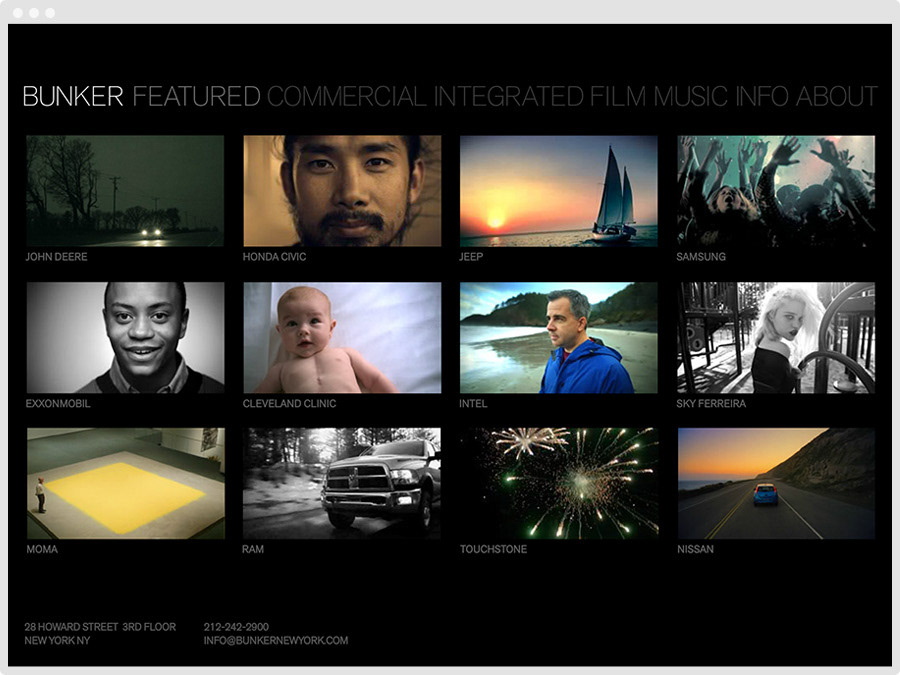Click the JOHN DEERE caption
The height and width of the screenshot is (675, 900).
point(56,257)
